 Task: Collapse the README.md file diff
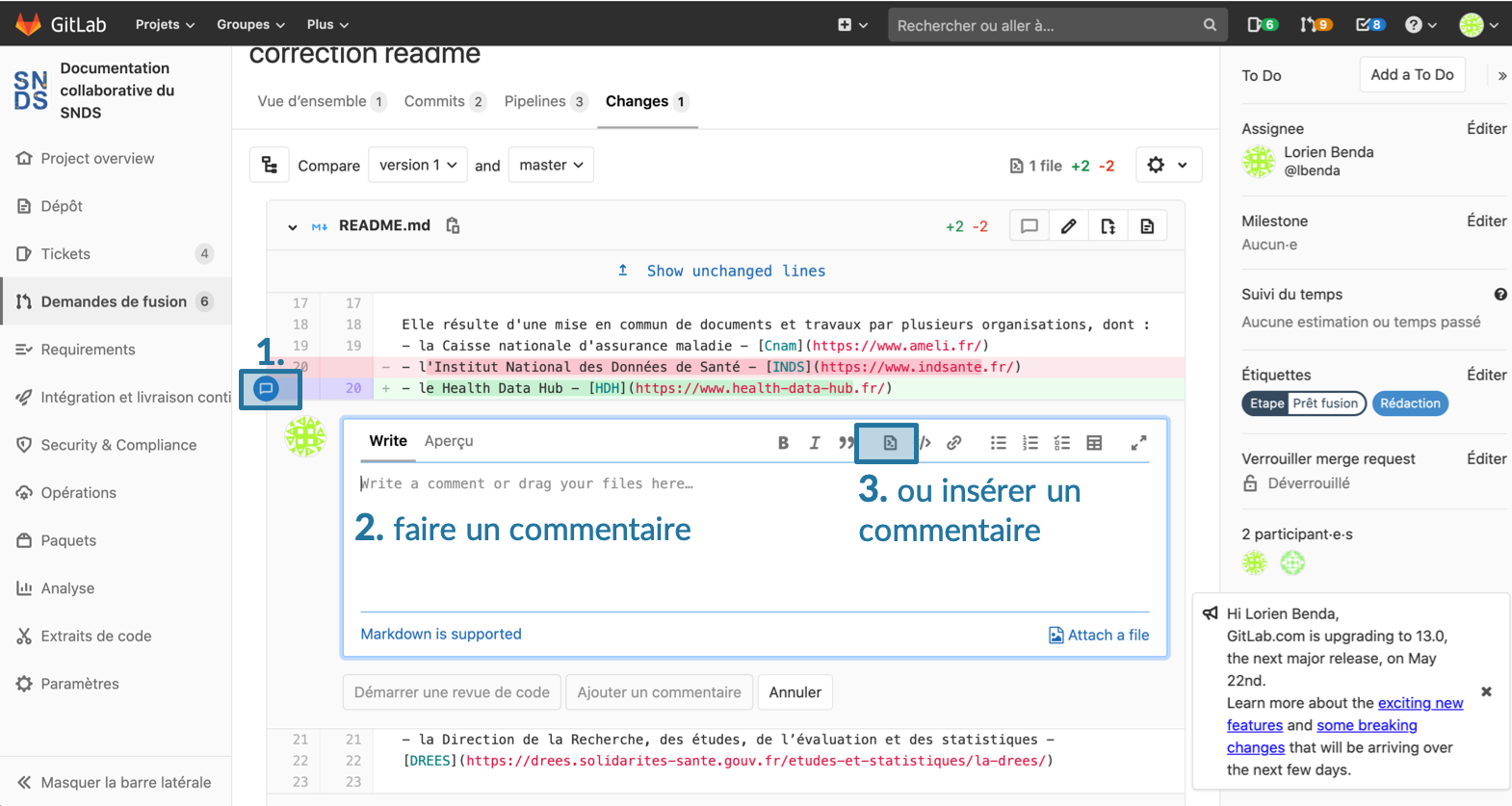(293, 227)
